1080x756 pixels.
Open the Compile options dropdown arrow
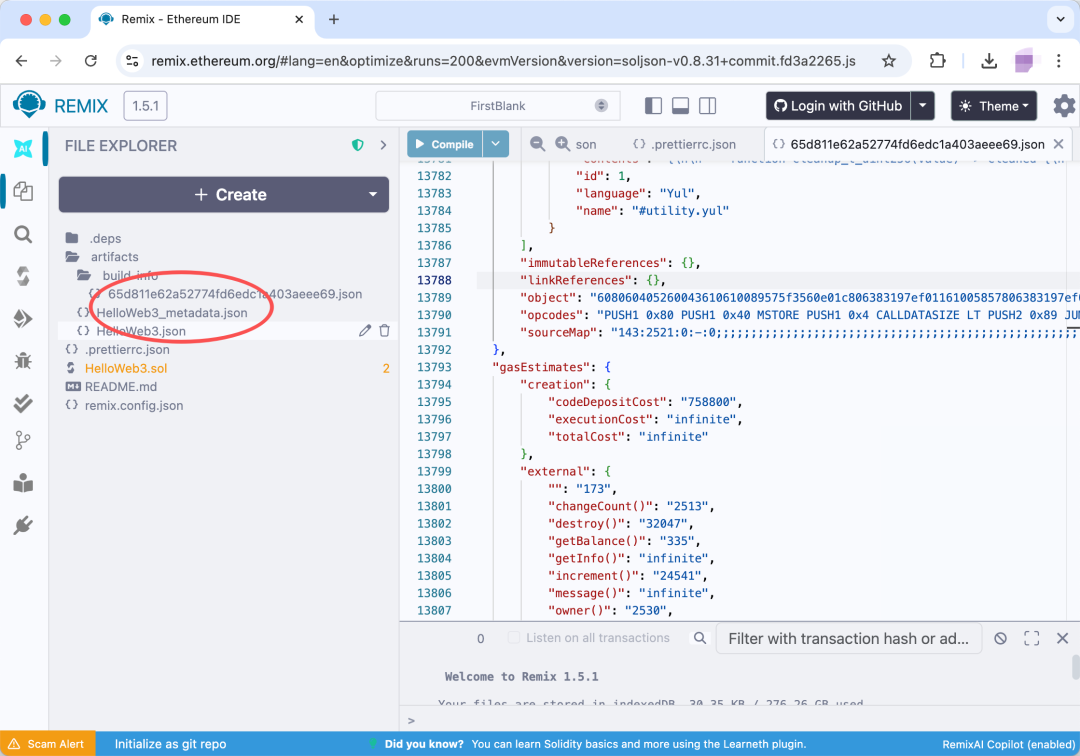click(x=495, y=144)
